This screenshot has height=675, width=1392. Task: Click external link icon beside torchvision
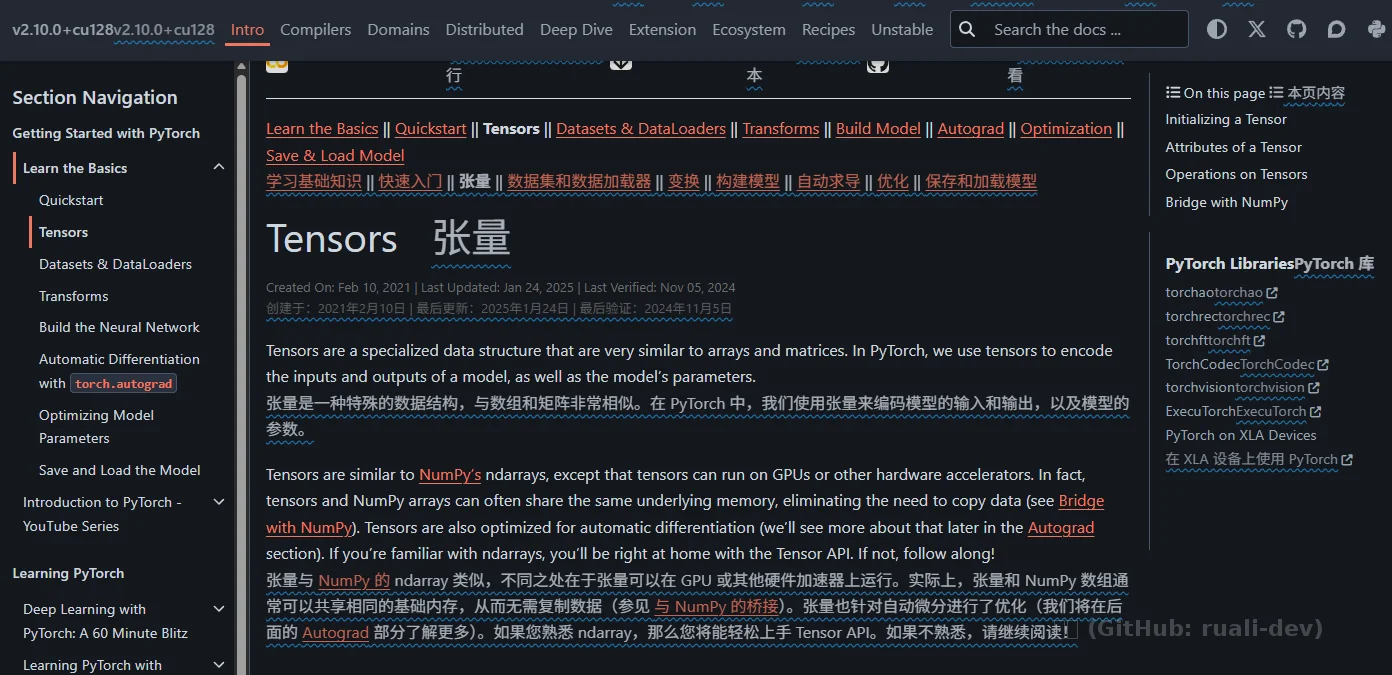pos(1314,388)
